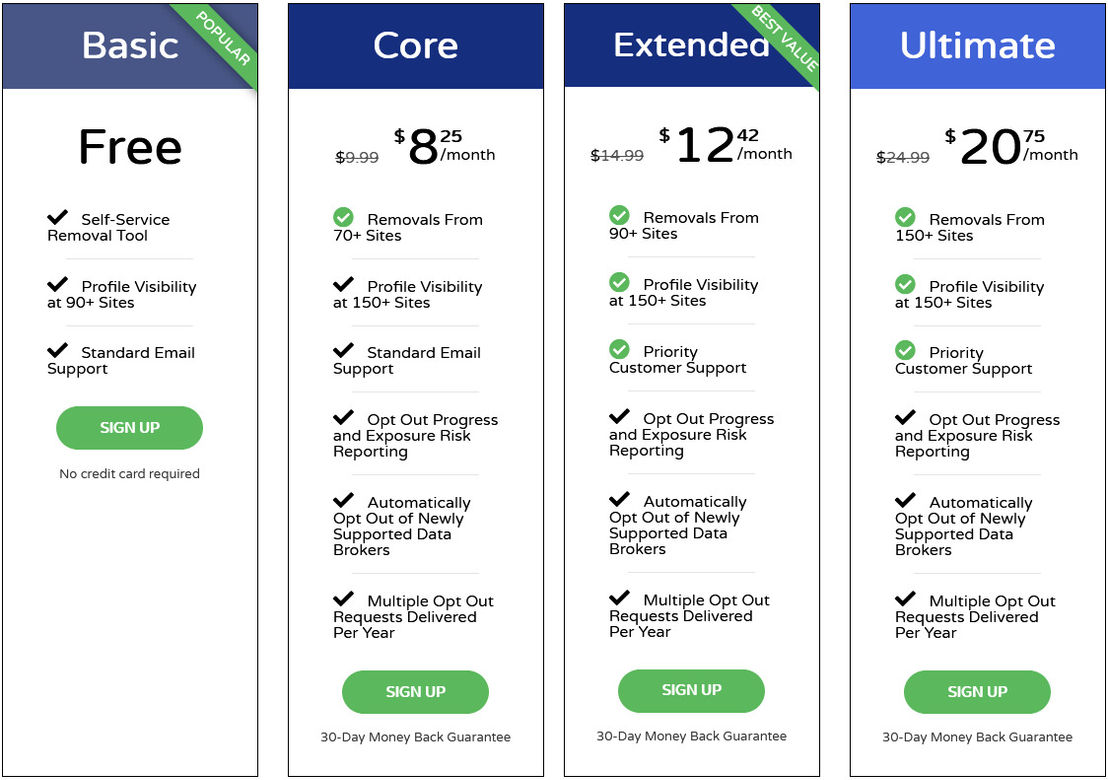
Task: Select the Core plan header
Action: coord(416,46)
